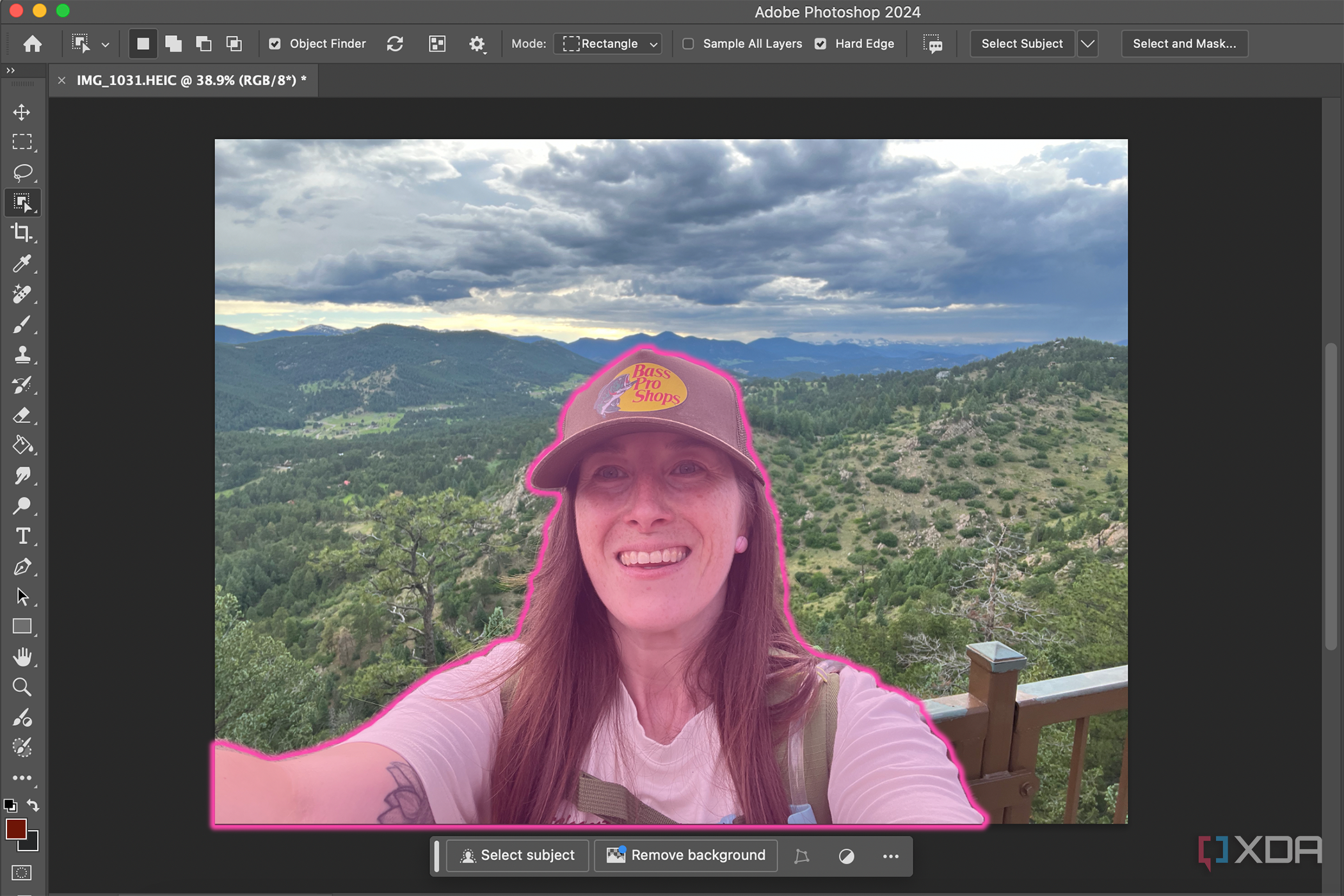
Task: Select the Eyedropper tool
Action: (22, 263)
